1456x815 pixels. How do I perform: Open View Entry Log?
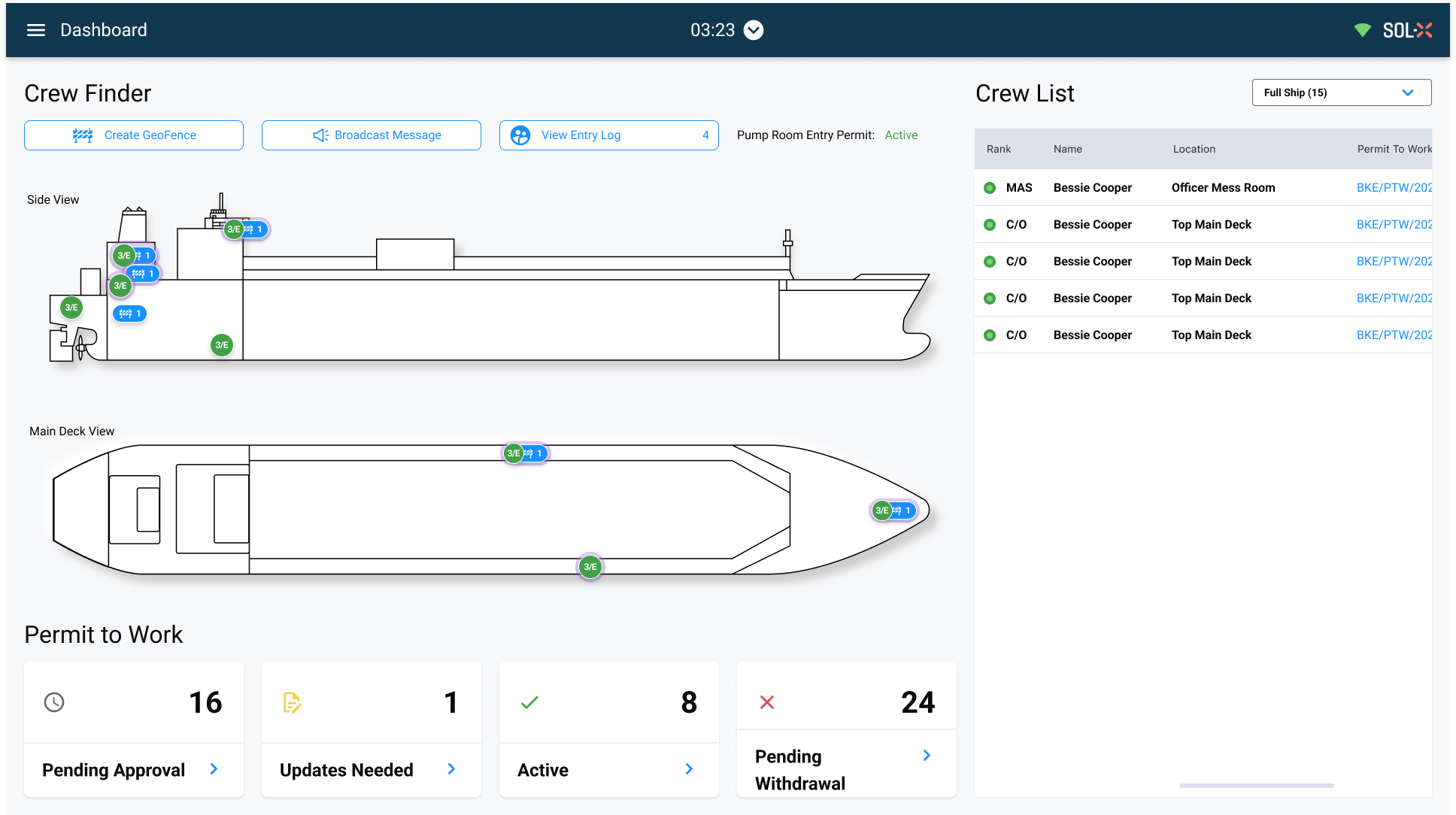pos(608,135)
